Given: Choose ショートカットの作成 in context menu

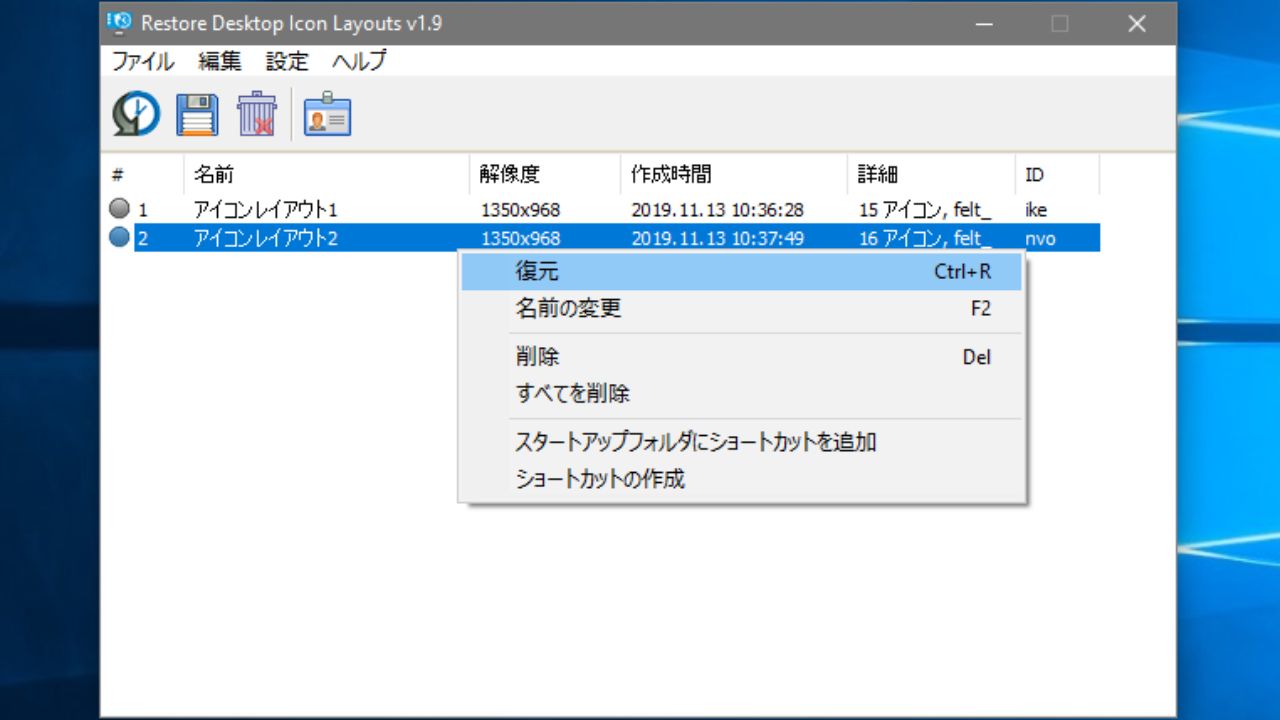Looking at the screenshot, I should click(x=741, y=478).
